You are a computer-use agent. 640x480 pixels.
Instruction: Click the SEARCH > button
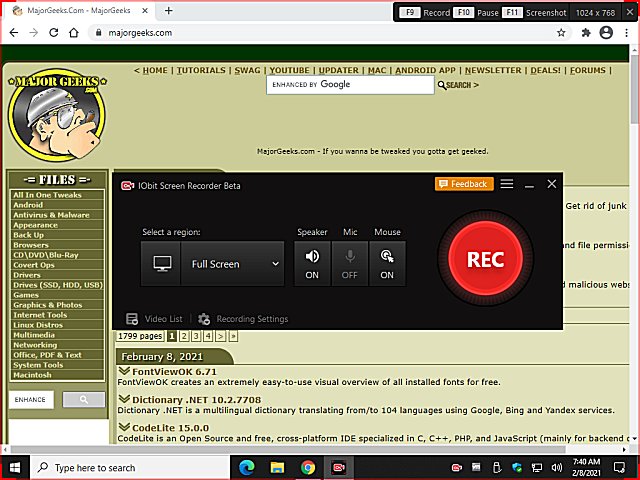(458, 85)
